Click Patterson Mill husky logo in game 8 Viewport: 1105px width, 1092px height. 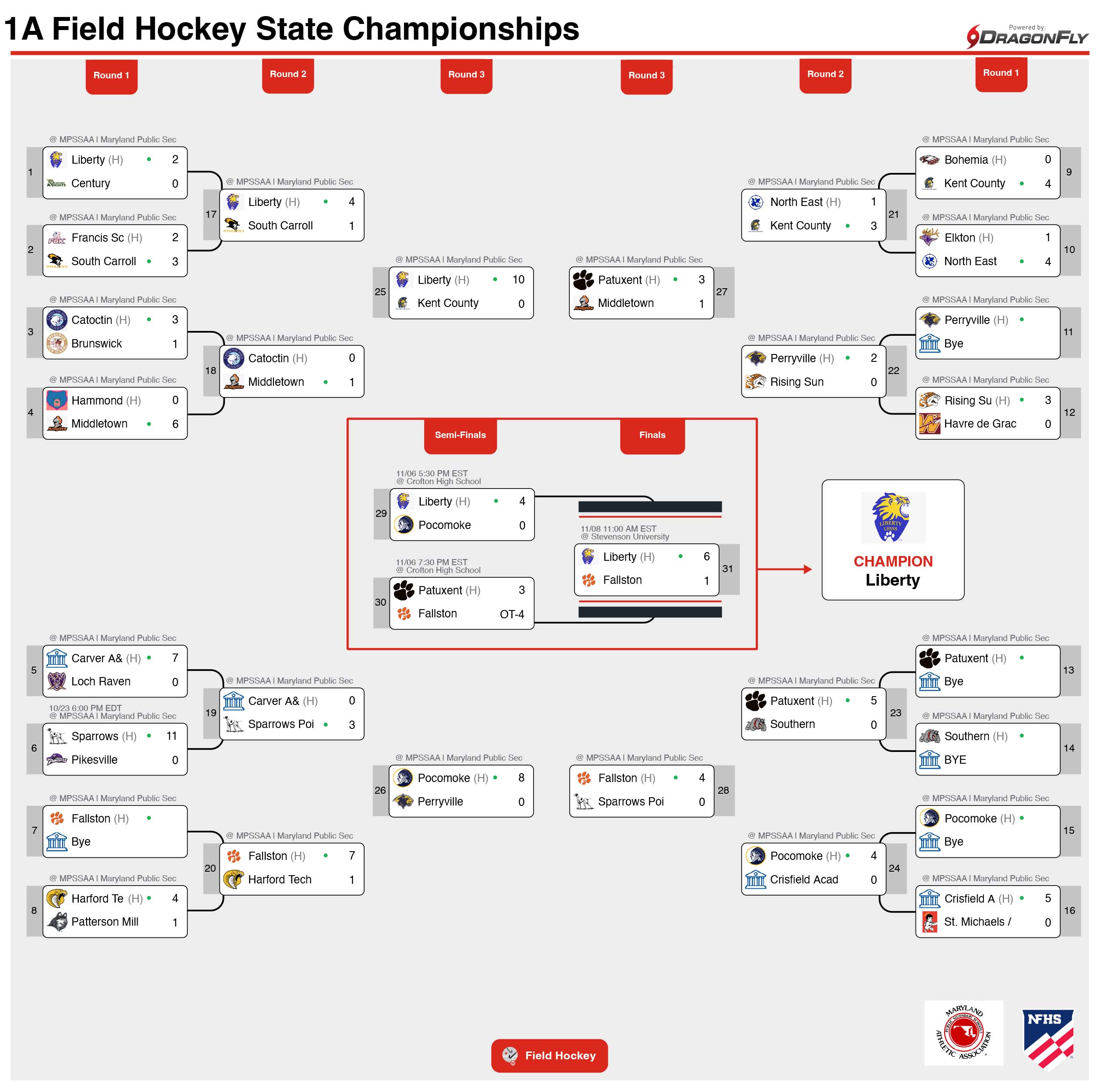[57, 922]
